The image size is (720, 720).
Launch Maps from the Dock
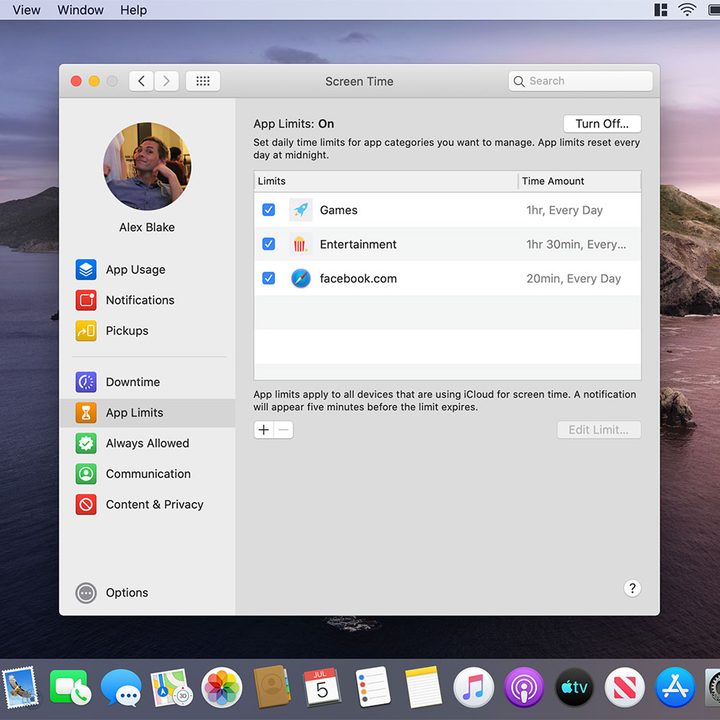point(171,687)
